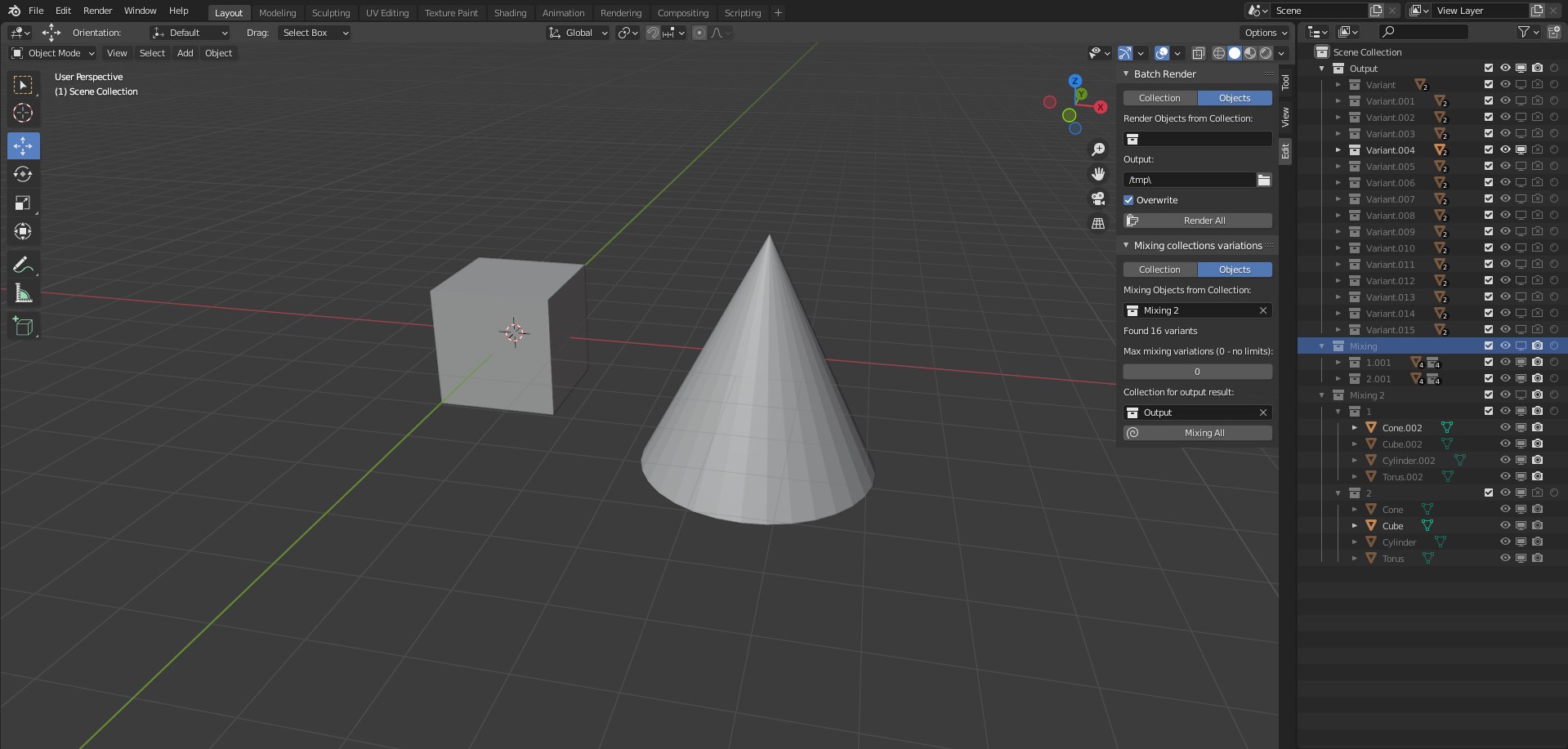This screenshot has width=1568, height=749.
Task: Collapse the Mixing 2 collection
Action: 1321,395
